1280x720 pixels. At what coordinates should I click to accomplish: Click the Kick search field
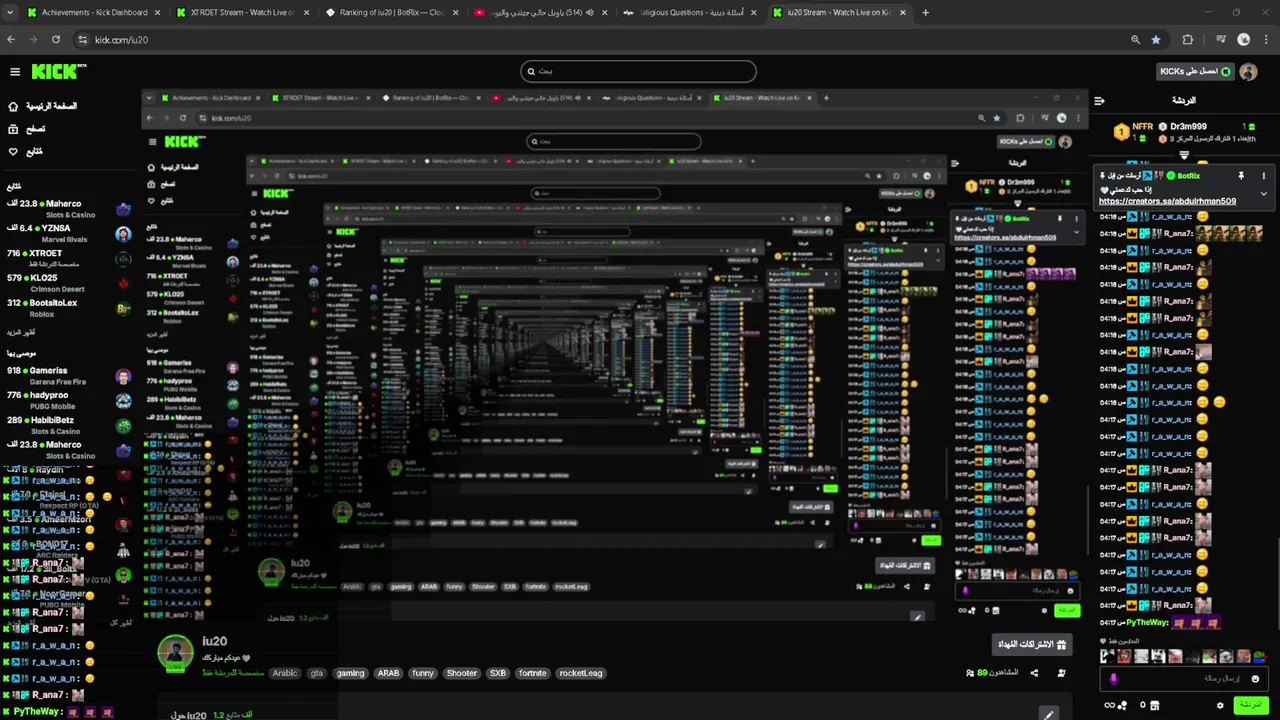pyautogui.click(x=638, y=71)
